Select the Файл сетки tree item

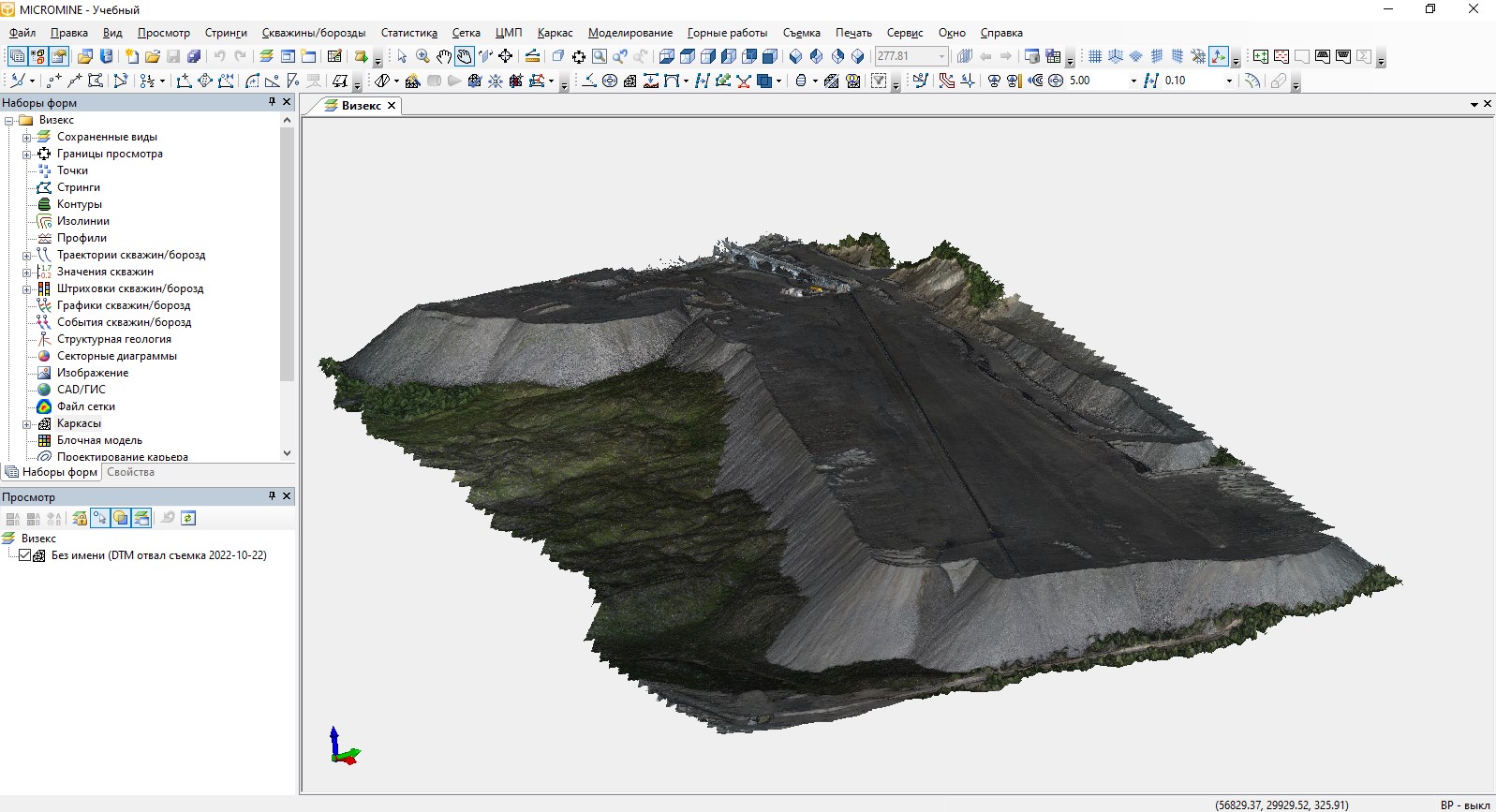86,406
